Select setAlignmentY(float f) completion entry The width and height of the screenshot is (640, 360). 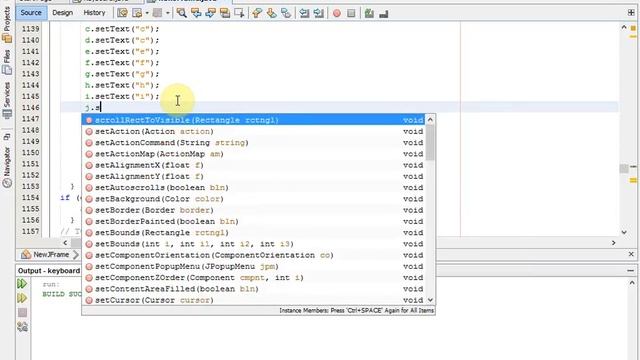[253, 176]
